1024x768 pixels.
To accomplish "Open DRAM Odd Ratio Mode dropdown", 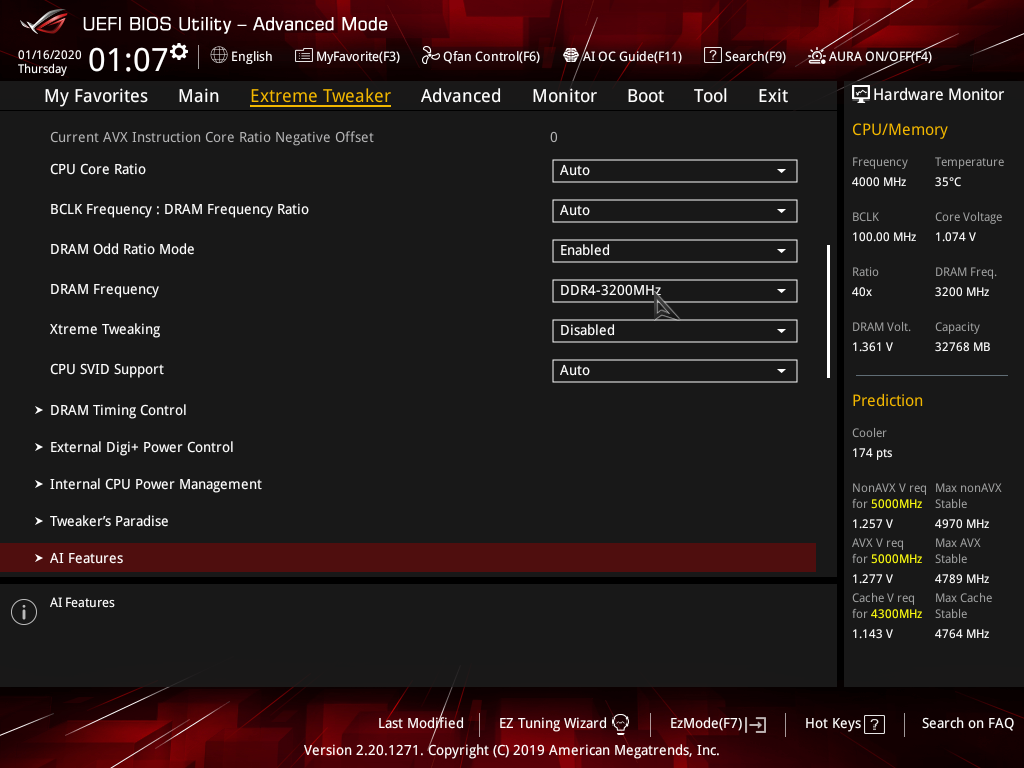I will [x=675, y=251].
